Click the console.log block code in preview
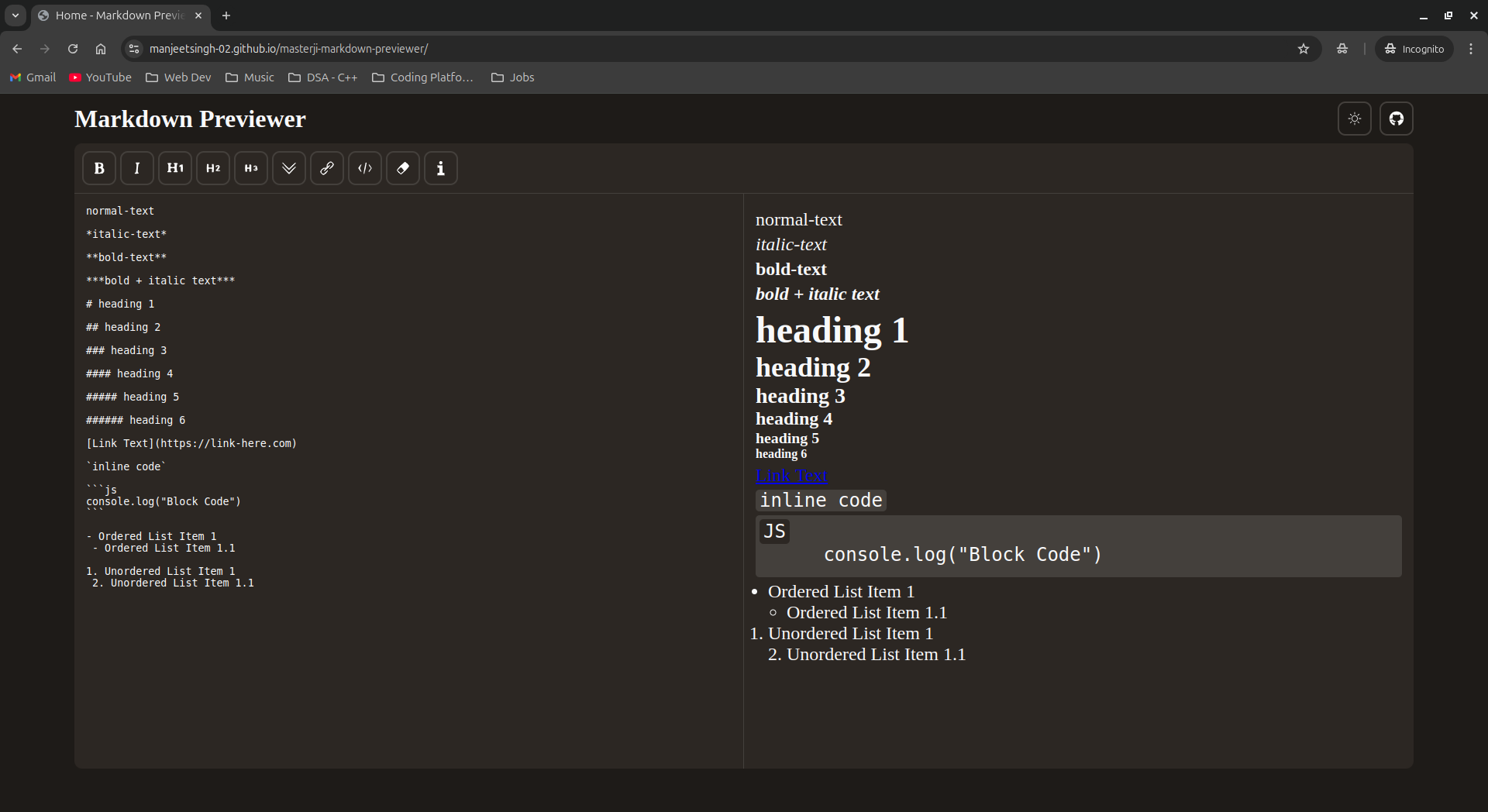The width and height of the screenshot is (1488, 812). (x=963, y=555)
